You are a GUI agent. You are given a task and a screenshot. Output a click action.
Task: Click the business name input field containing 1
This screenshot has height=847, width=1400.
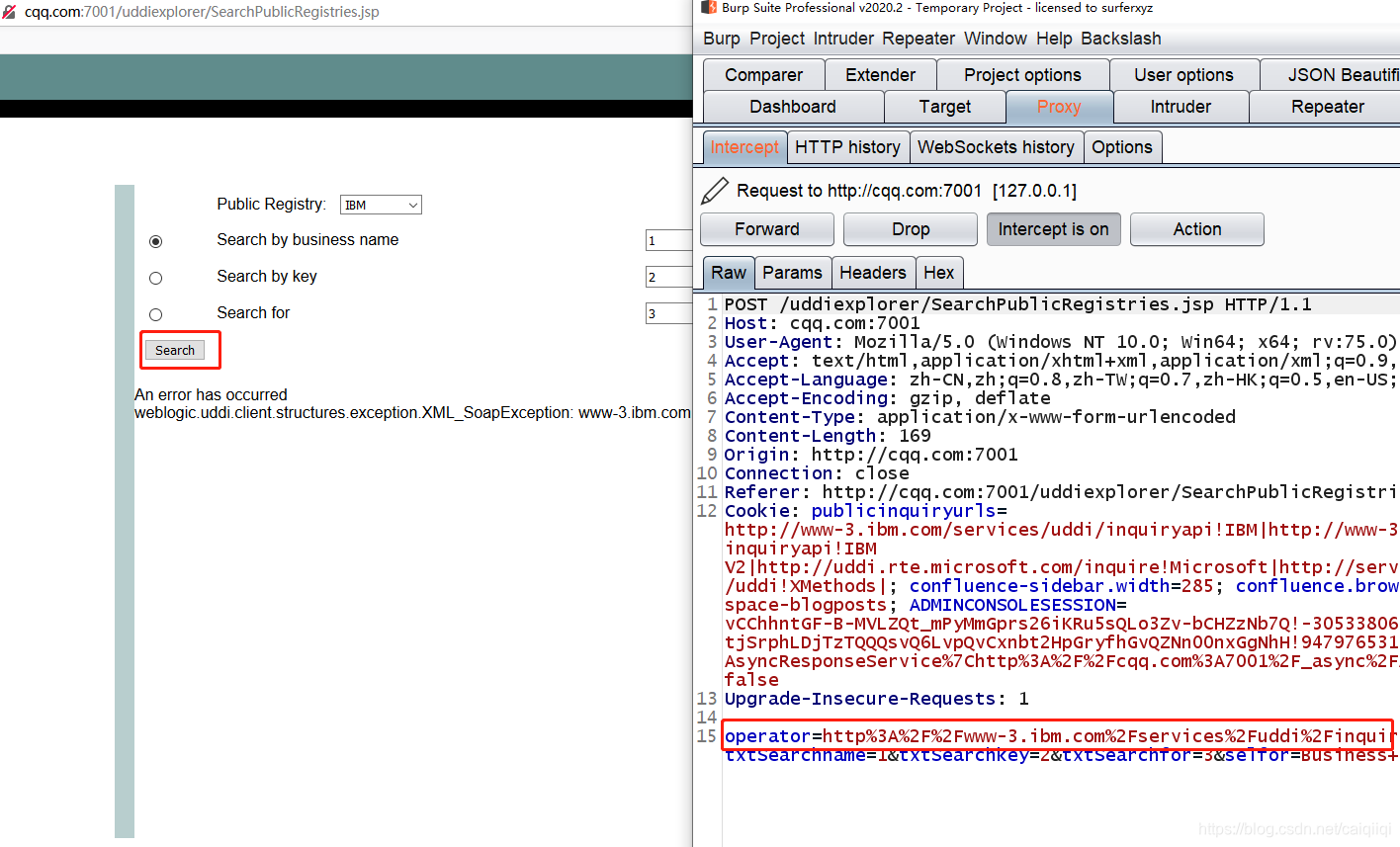(668, 240)
